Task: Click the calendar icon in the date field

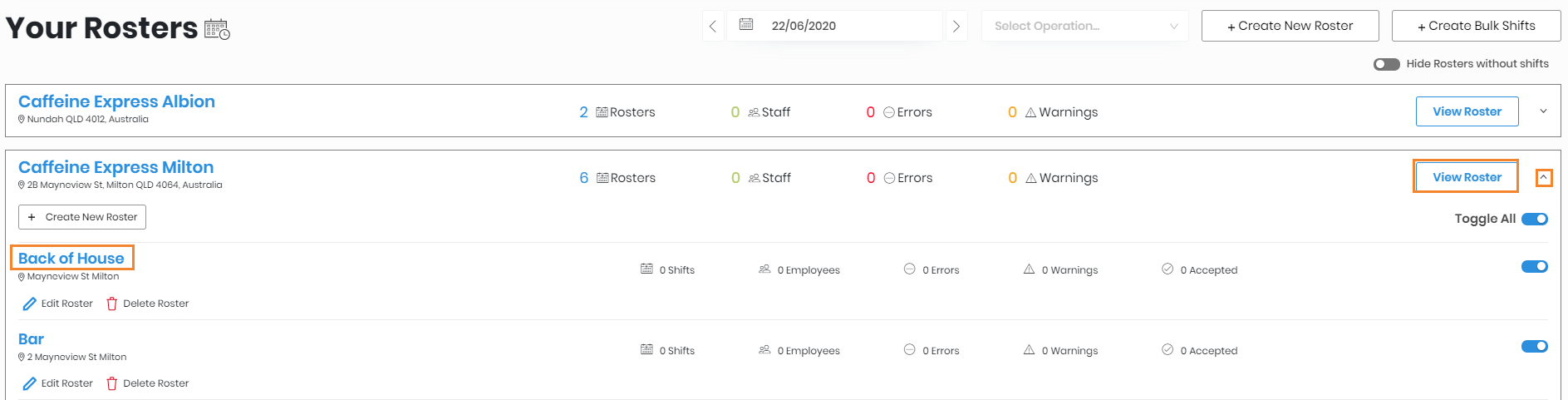Action: (746, 25)
